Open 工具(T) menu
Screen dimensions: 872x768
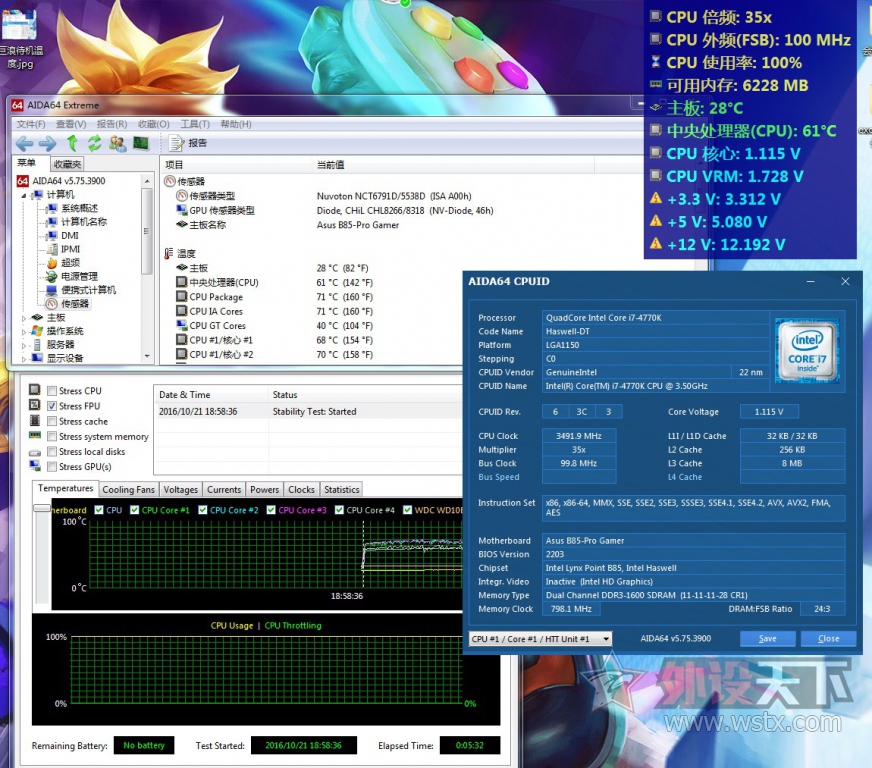point(195,124)
